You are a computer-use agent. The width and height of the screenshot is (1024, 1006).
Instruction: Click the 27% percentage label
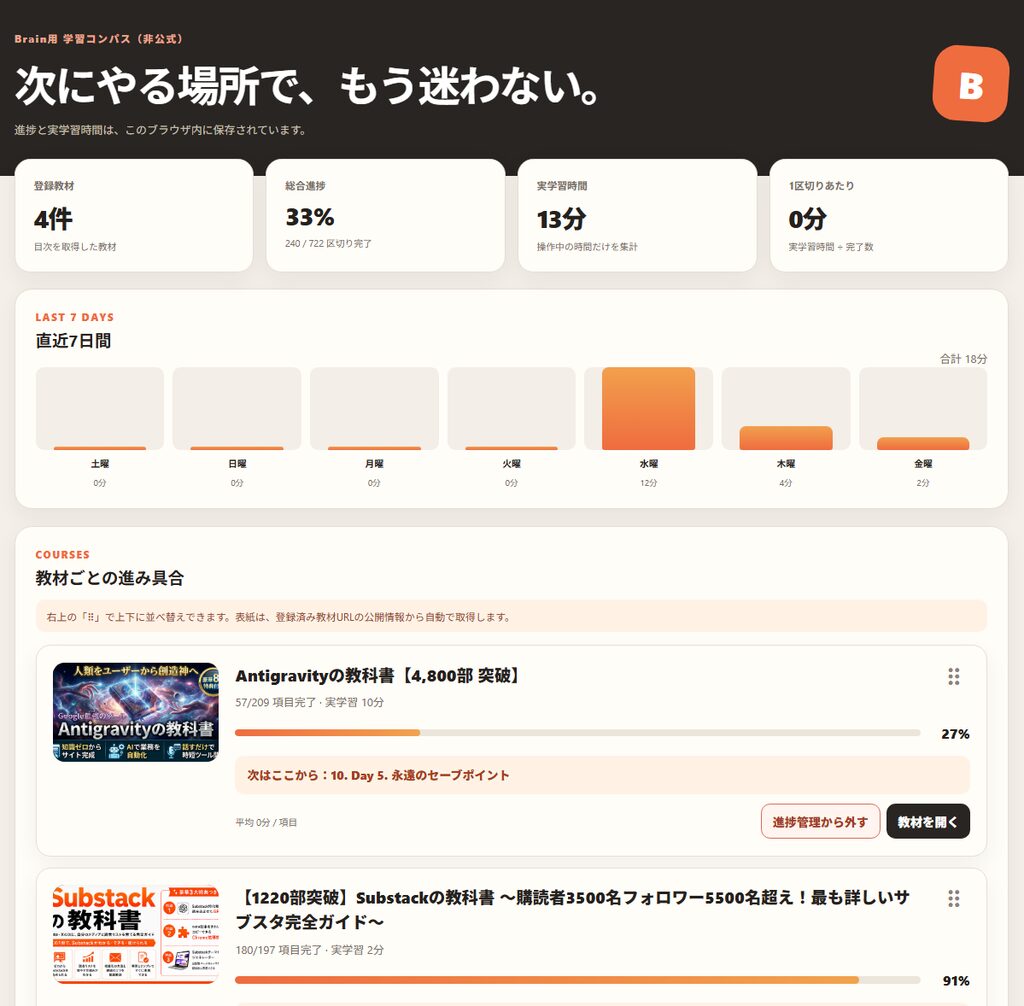coord(955,734)
